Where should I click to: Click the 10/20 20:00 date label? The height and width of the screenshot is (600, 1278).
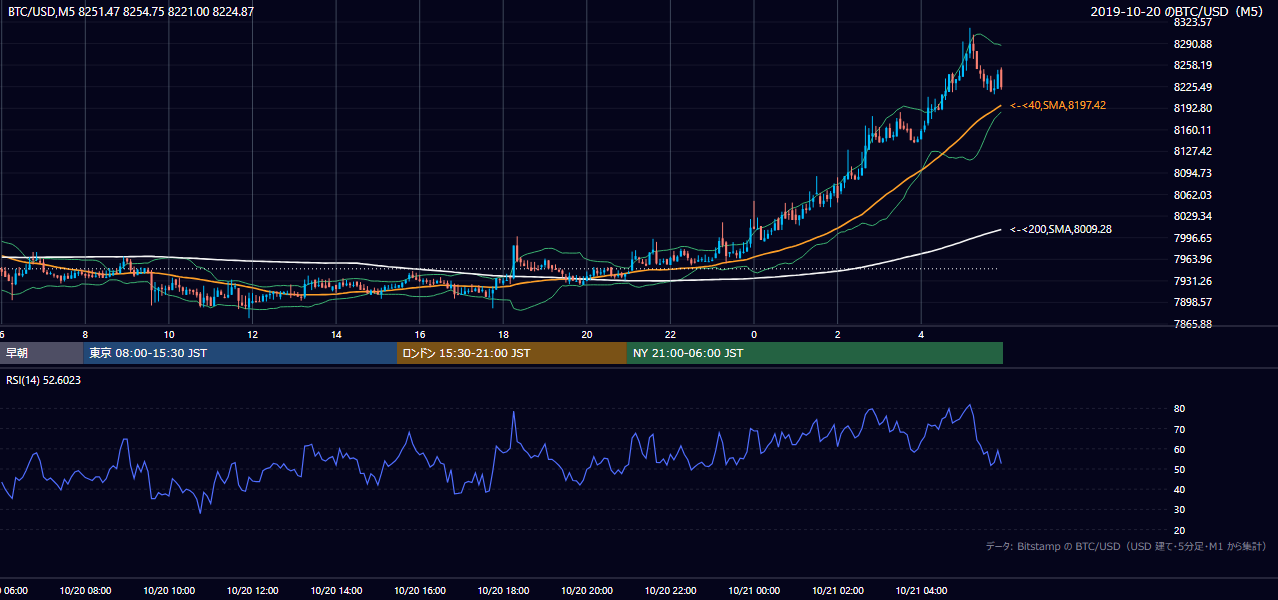[x=587, y=591]
